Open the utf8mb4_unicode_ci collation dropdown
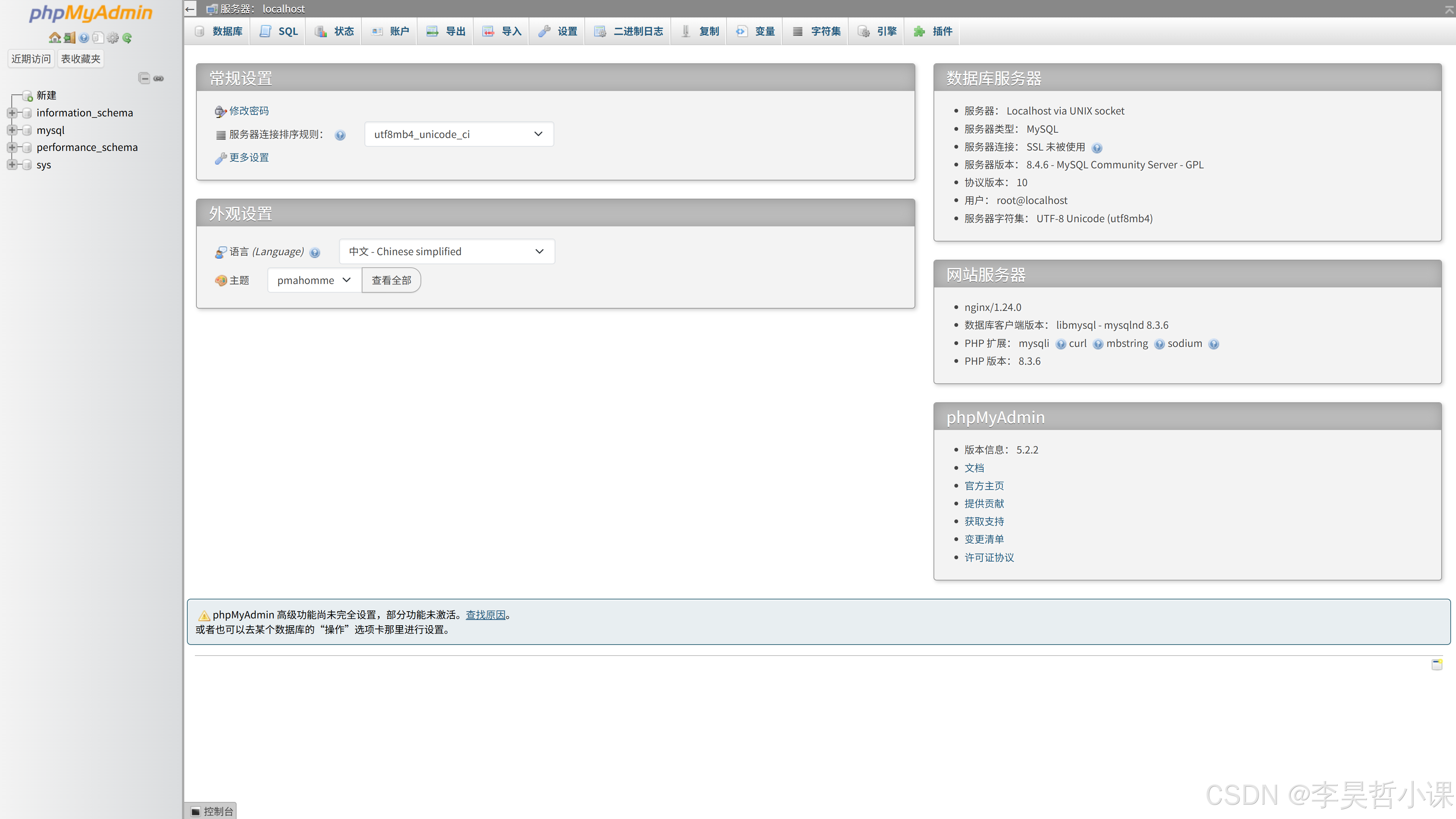The width and height of the screenshot is (1456, 819). pyautogui.click(x=459, y=135)
